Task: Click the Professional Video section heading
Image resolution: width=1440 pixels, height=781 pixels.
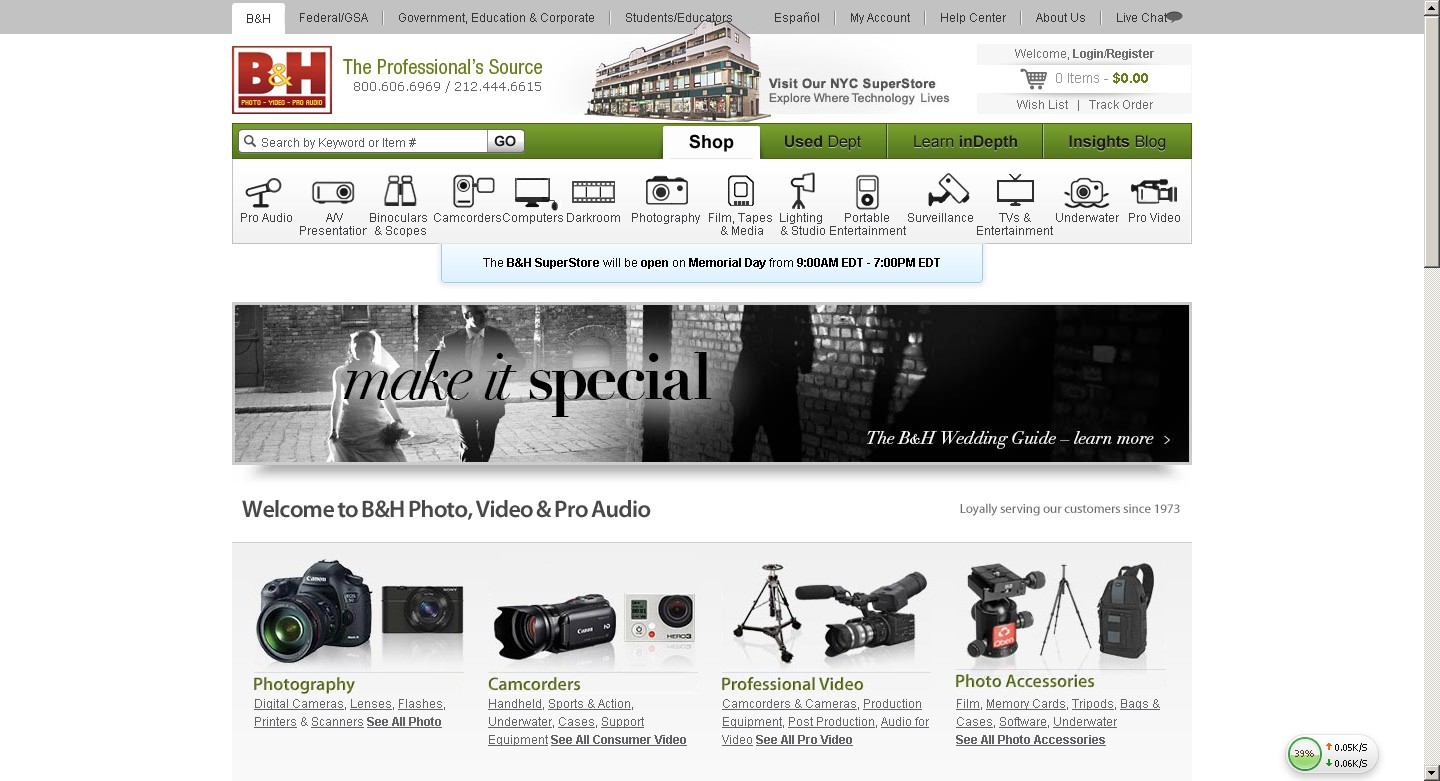Action: [x=792, y=684]
